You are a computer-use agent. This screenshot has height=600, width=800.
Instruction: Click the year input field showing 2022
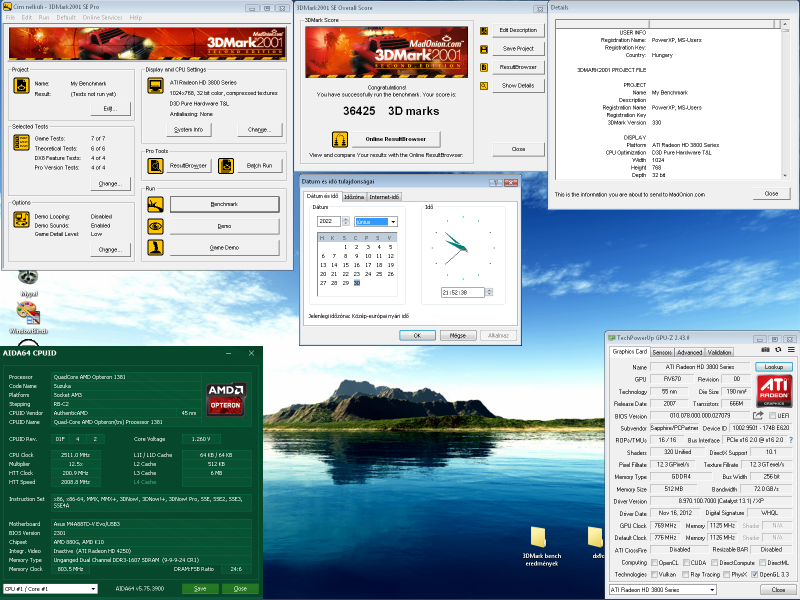point(329,221)
